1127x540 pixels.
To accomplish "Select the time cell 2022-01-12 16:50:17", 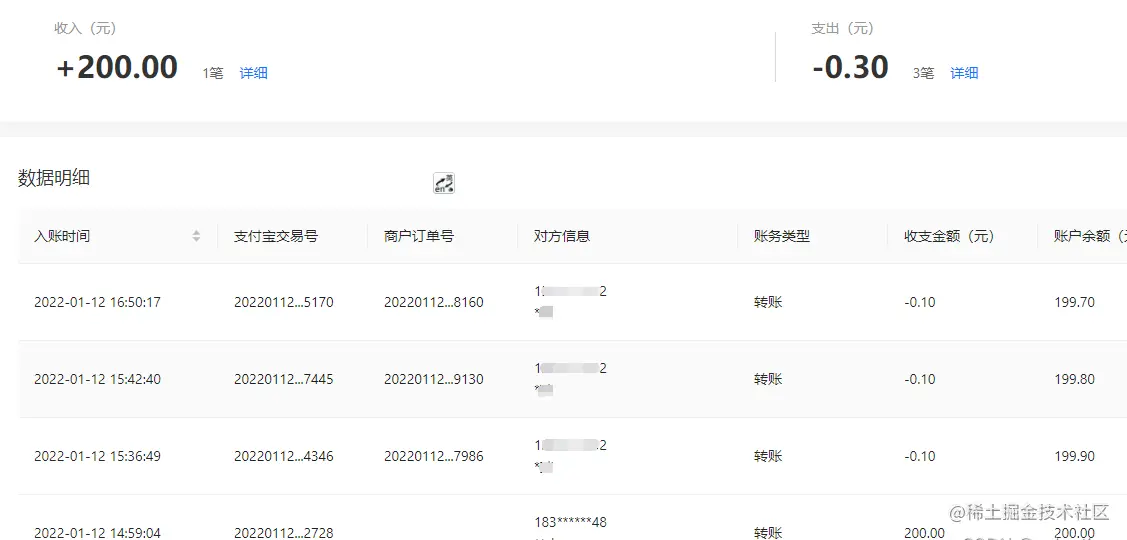I will click(97, 302).
